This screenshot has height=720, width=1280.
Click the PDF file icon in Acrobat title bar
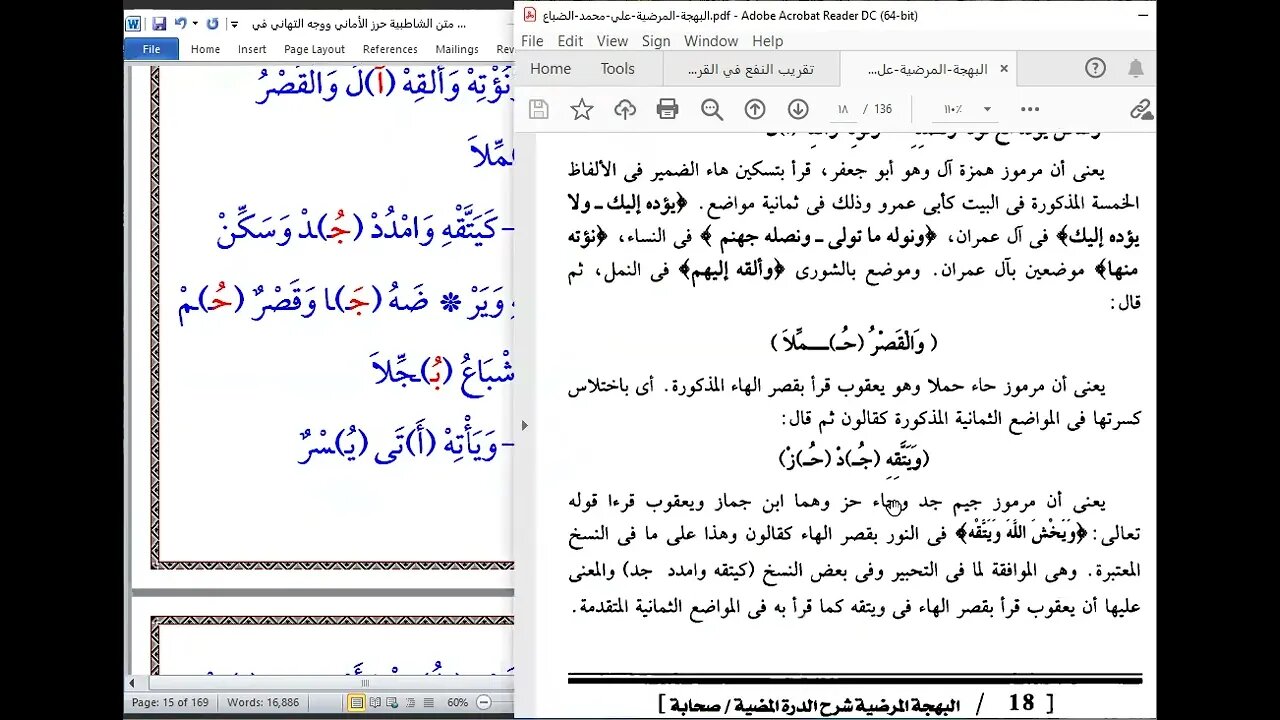(x=530, y=15)
